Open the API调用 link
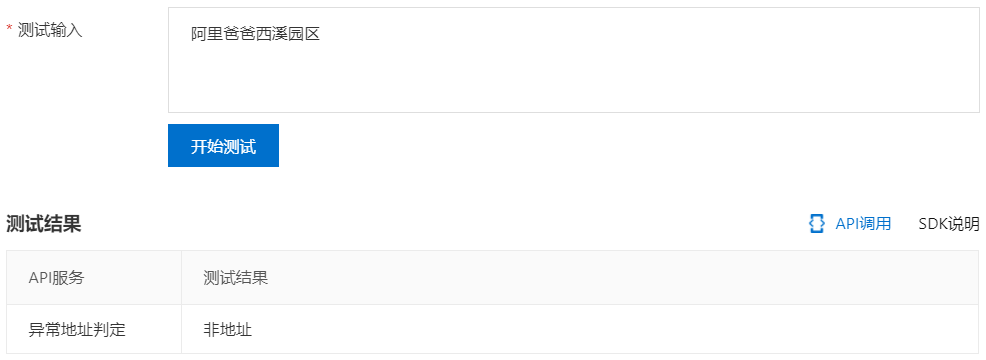 click(863, 223)
